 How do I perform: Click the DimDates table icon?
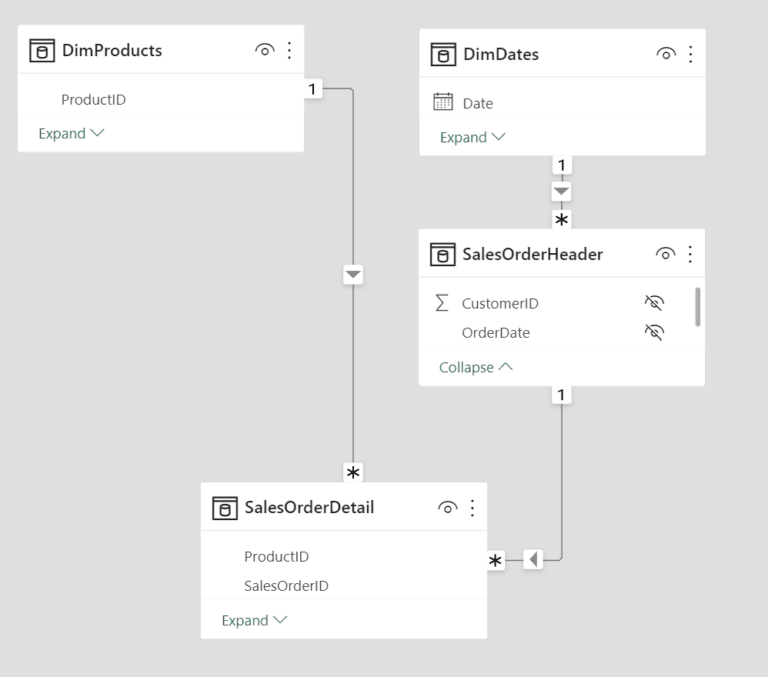(443, 54)
